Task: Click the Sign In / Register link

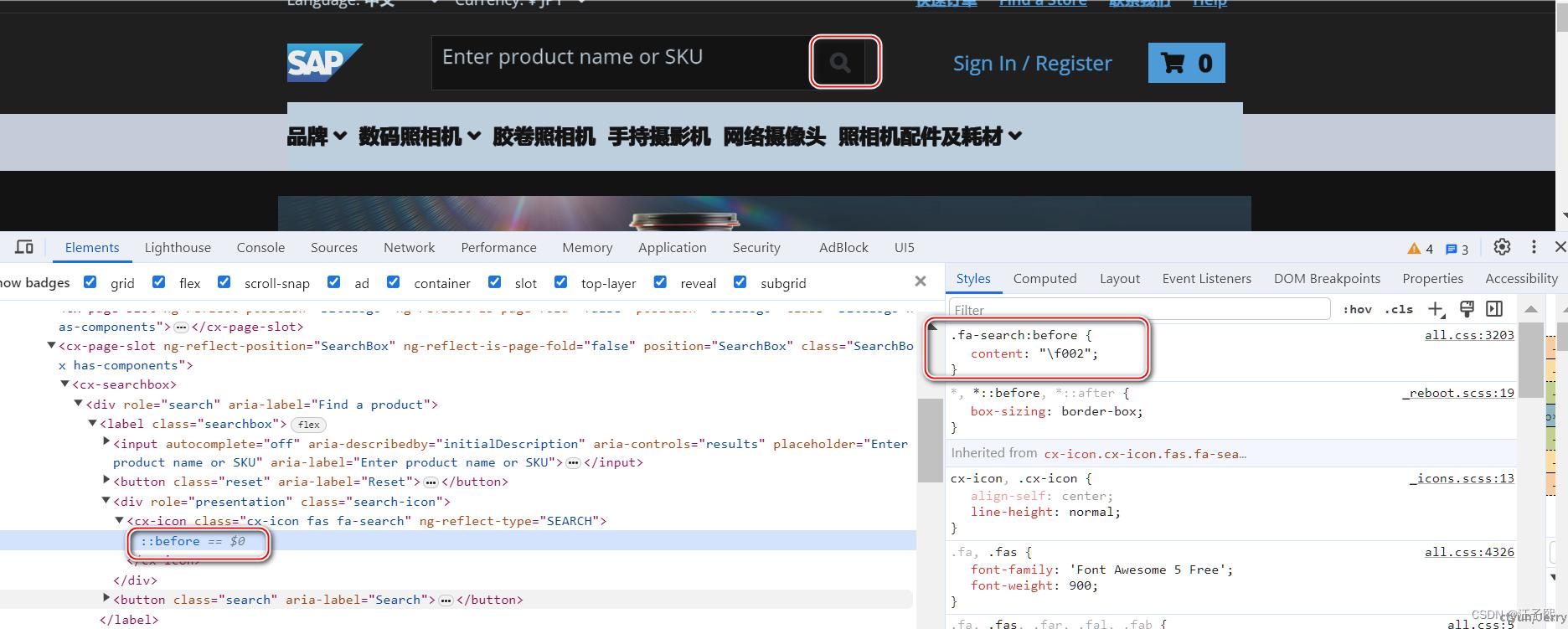Action: [x=1032, y=64]
